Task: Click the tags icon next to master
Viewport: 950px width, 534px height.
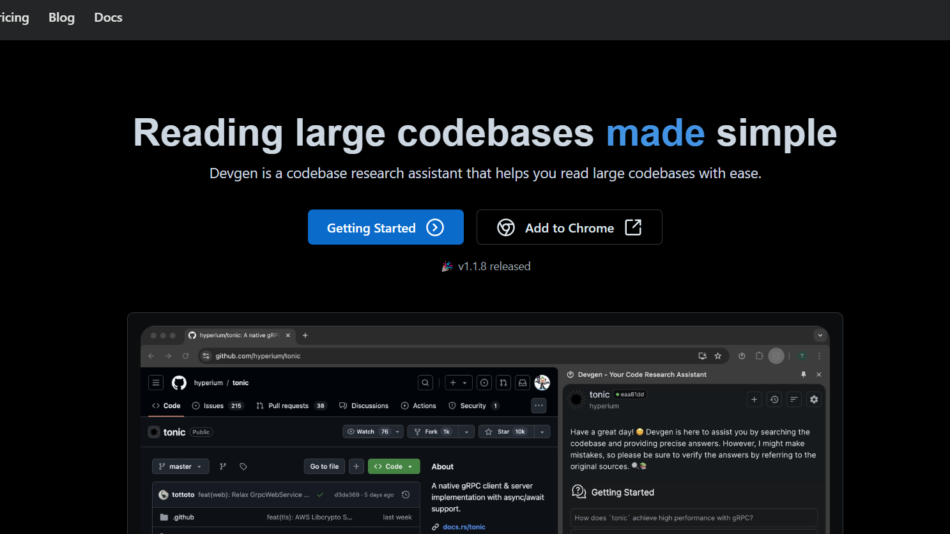Action: (243, 466)
